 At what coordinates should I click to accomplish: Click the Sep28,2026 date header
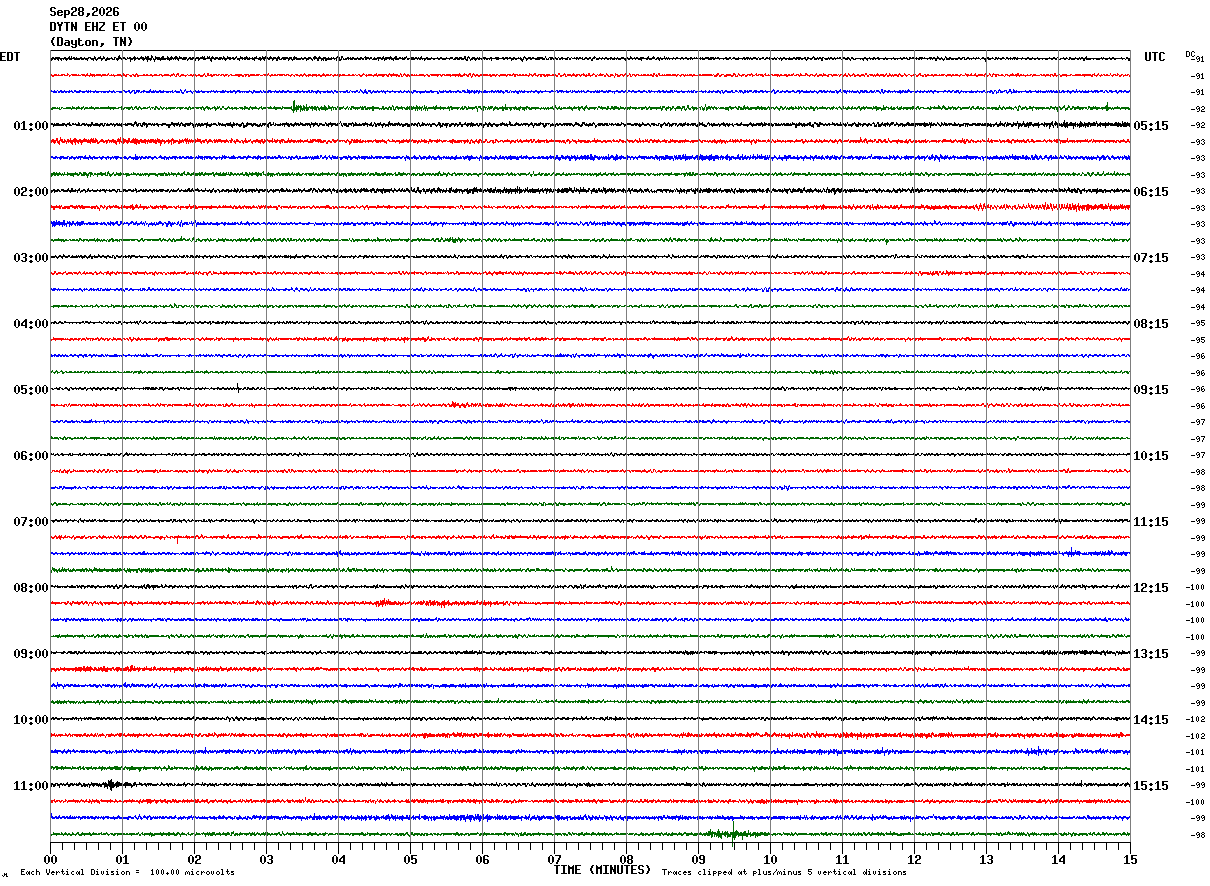click(84, 12)
